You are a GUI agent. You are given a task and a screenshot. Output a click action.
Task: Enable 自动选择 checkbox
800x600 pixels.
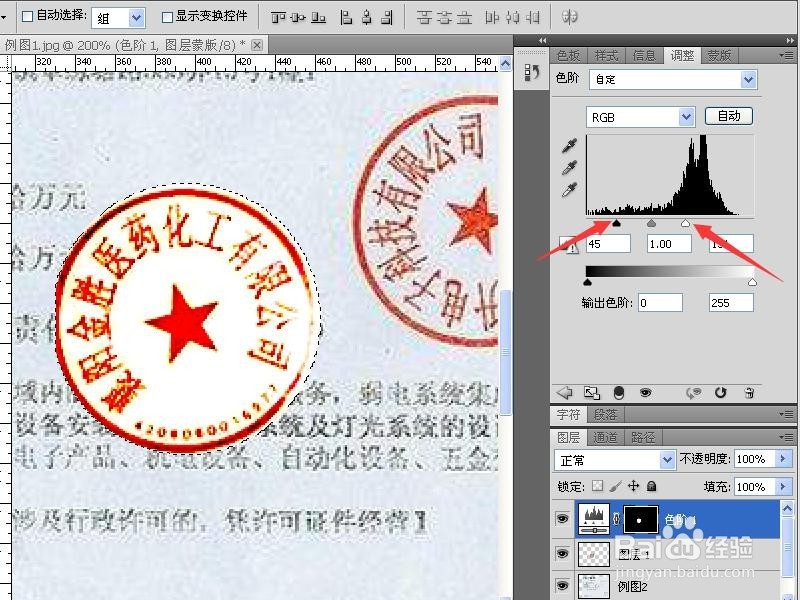pyautogui.click(x=28, y=16)
